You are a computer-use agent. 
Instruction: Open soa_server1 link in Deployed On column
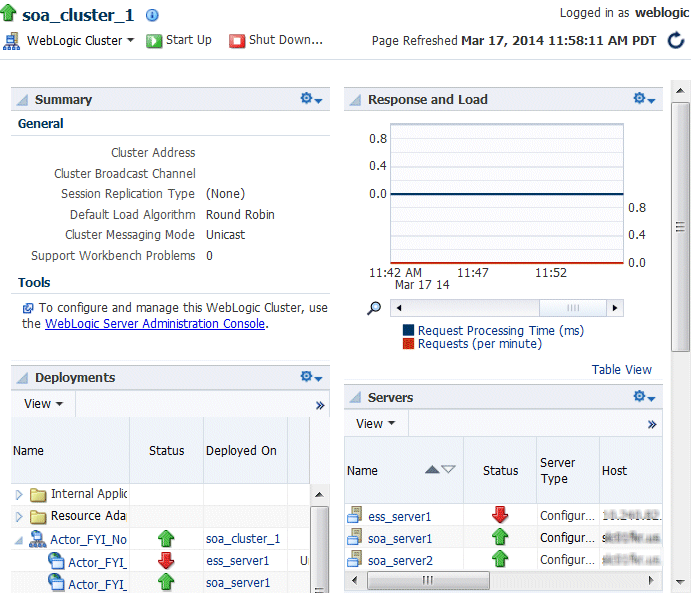(x=238, y=583)
